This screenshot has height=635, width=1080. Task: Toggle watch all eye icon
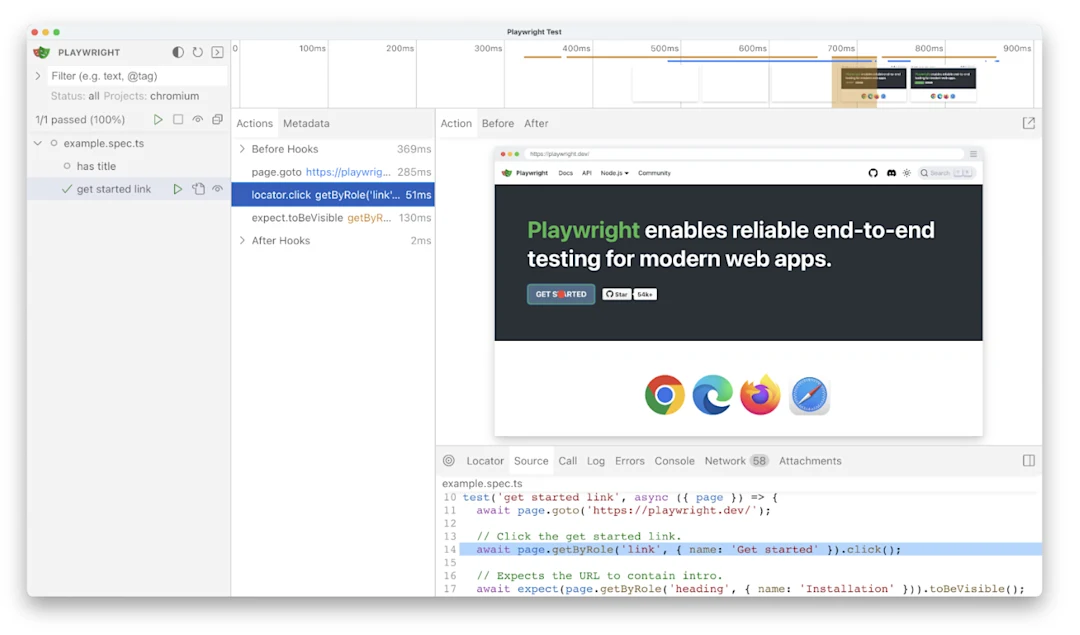(198, 119)
